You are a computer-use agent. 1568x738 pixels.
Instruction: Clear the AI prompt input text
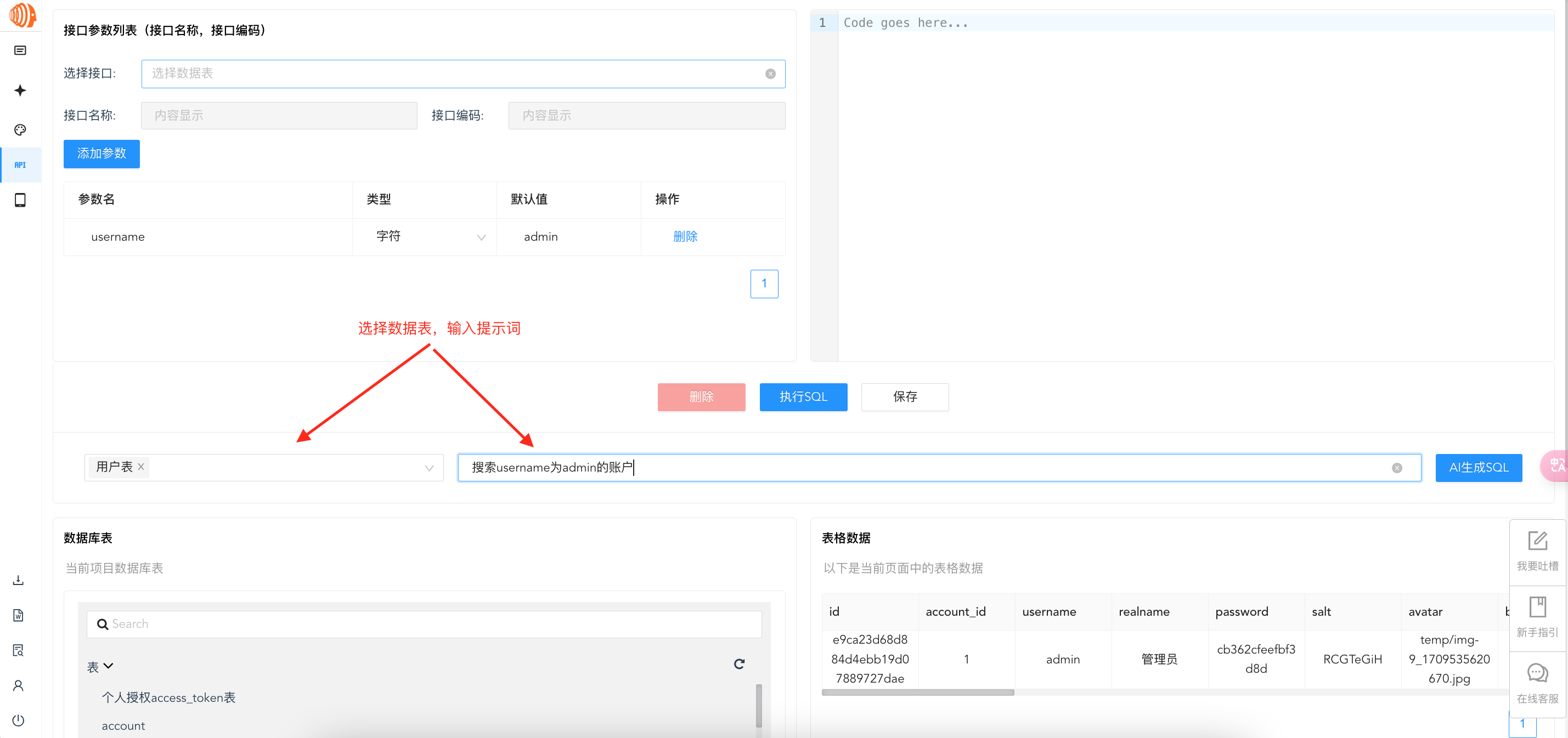(x=1396, y=468)
